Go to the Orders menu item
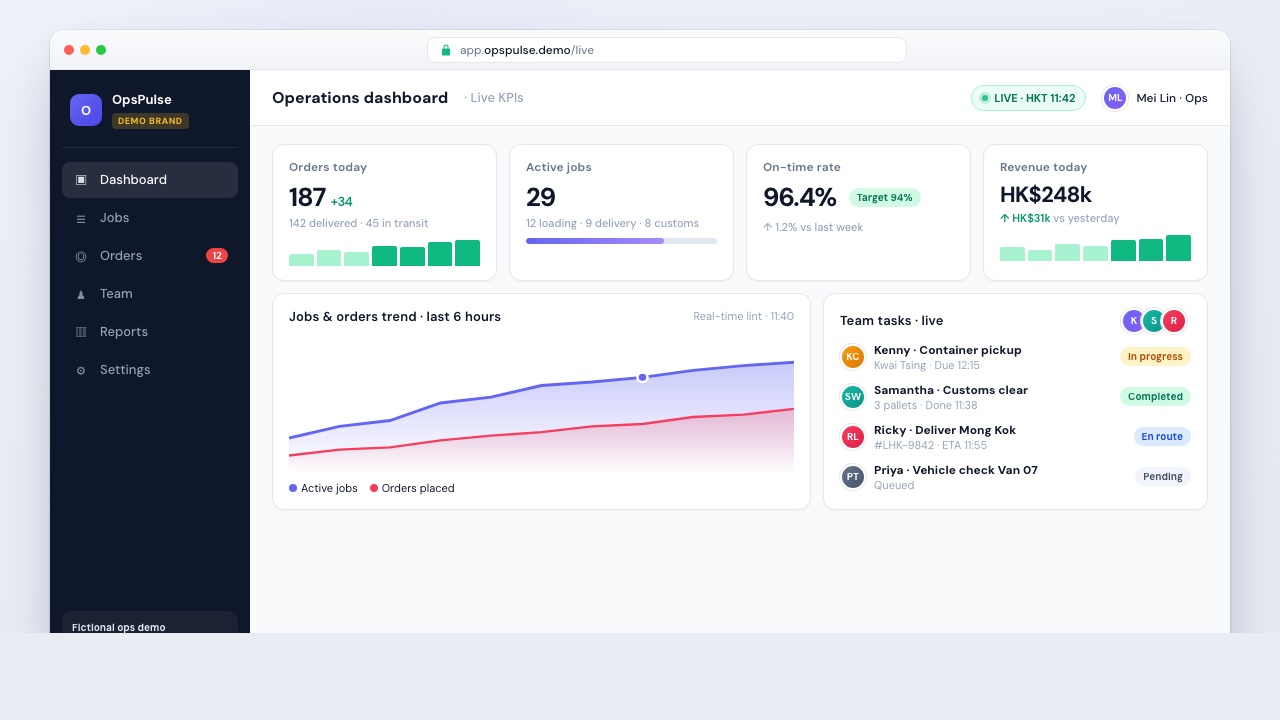 point(150,256)
